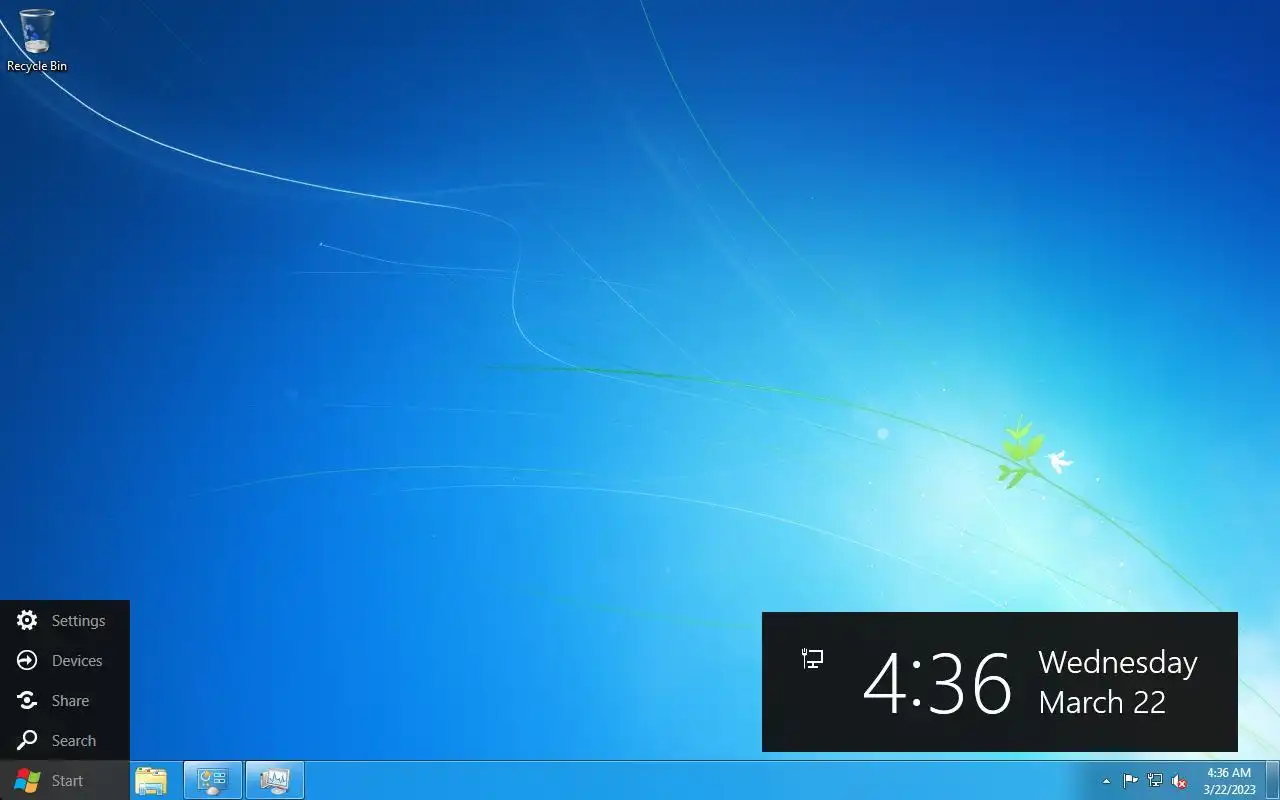Open Settings in the charms menu
The image size is (1280, 800).
(x=65, y=620)
